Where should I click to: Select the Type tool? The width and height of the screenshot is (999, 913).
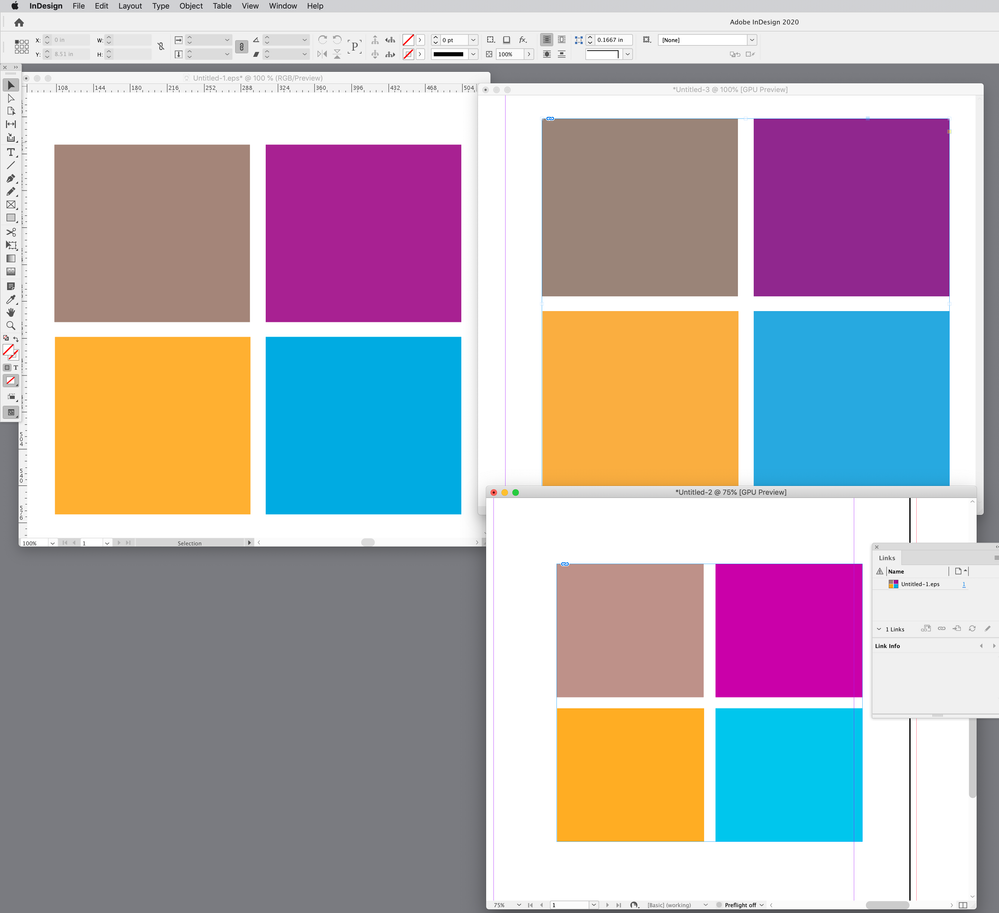click(11, 152)
